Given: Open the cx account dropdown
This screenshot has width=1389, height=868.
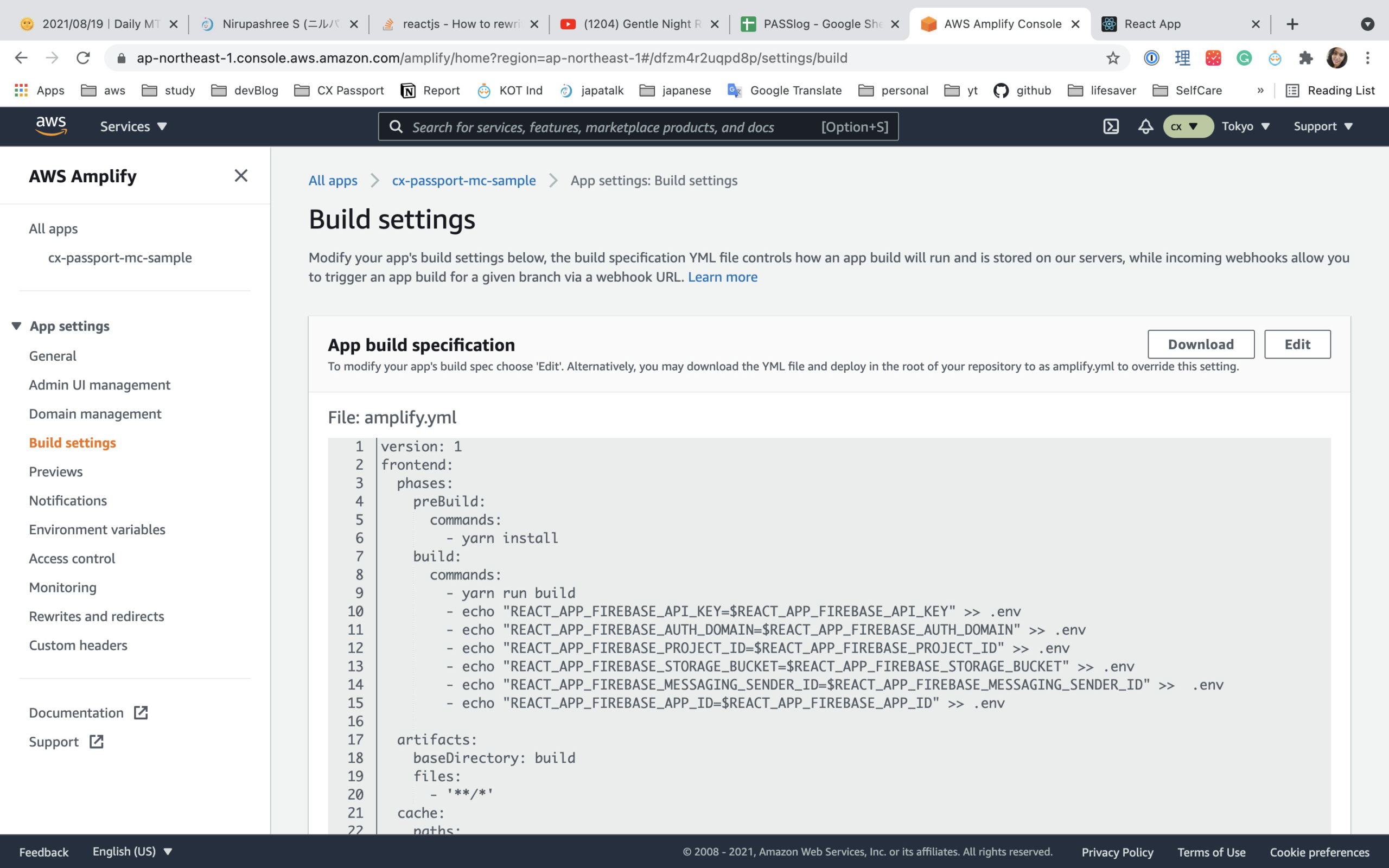Looking at the screenshot, I should click(1187, 126).
